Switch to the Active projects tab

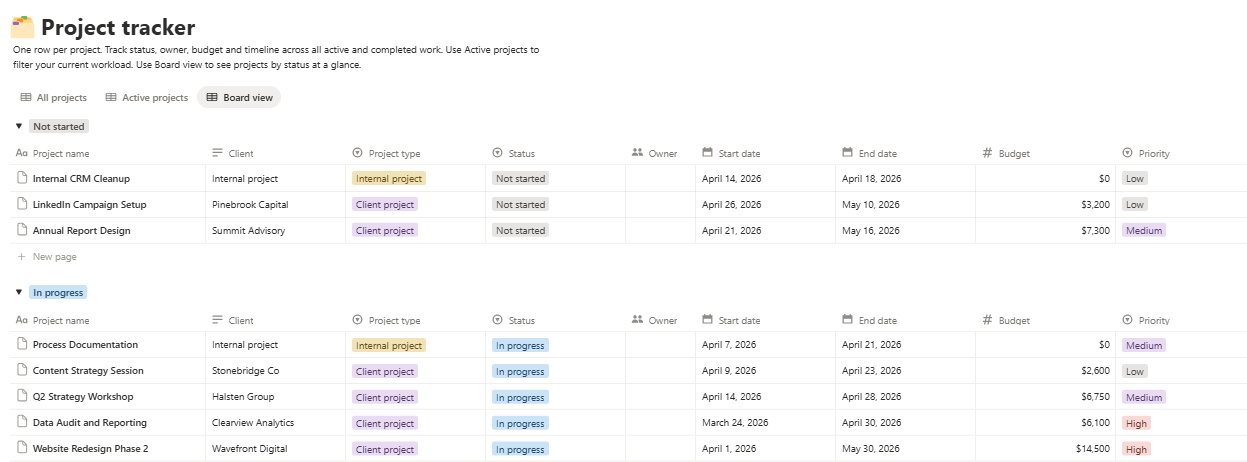pyautogui.click(x=146, y=98)
